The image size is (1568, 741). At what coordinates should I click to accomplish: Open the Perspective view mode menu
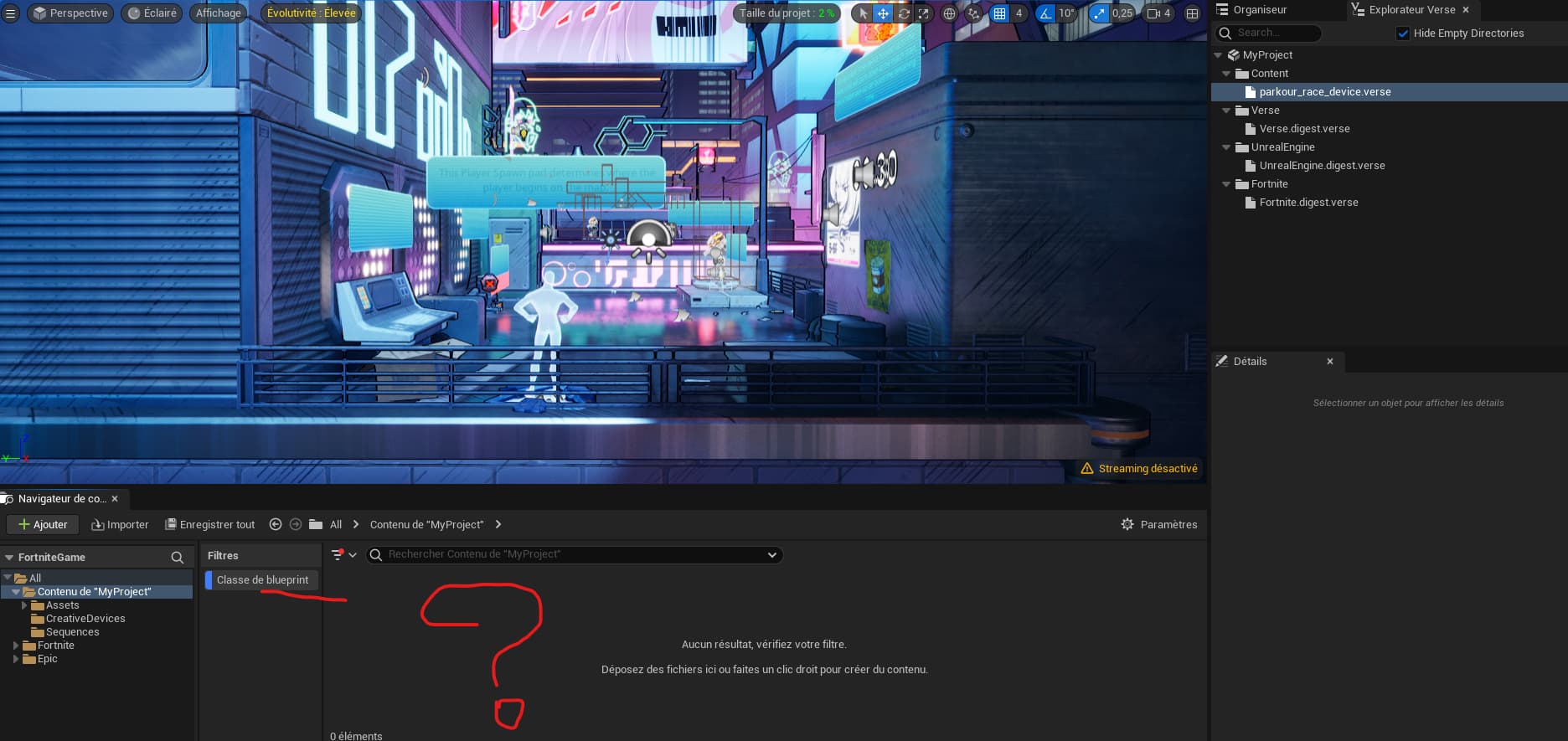point(70,13)
